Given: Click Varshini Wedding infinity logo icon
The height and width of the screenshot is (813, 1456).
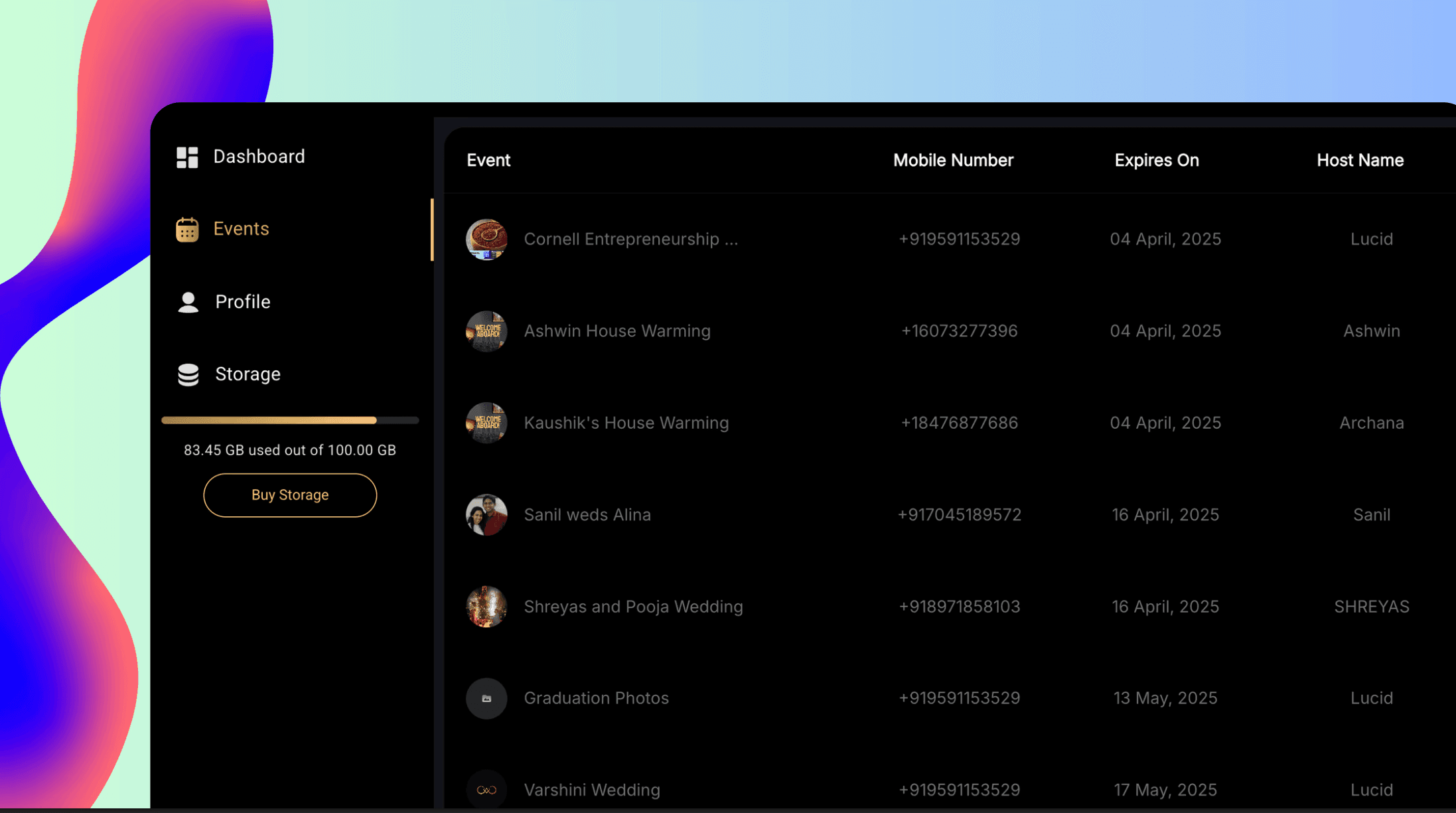Looking at the screenshot, I should (486, 790).
